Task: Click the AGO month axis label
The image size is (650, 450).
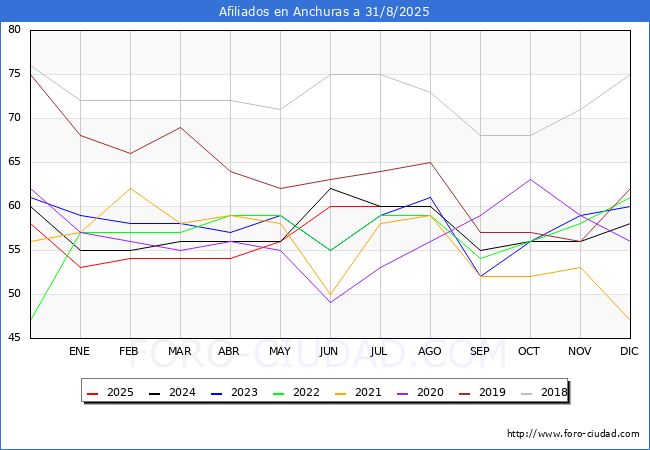Action: (429, 351)
